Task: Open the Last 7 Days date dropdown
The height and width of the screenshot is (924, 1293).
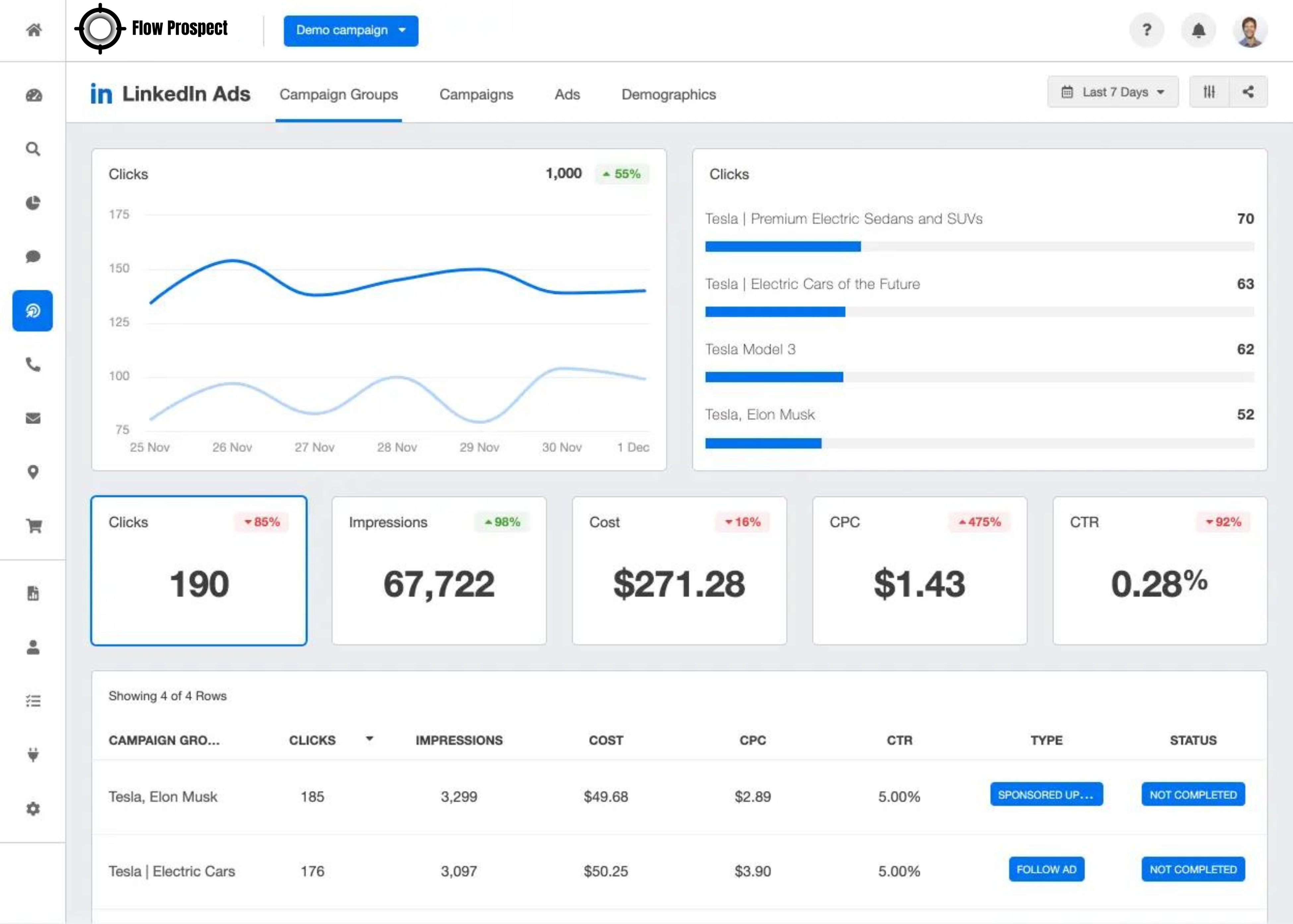Action: click(1113, 92)
